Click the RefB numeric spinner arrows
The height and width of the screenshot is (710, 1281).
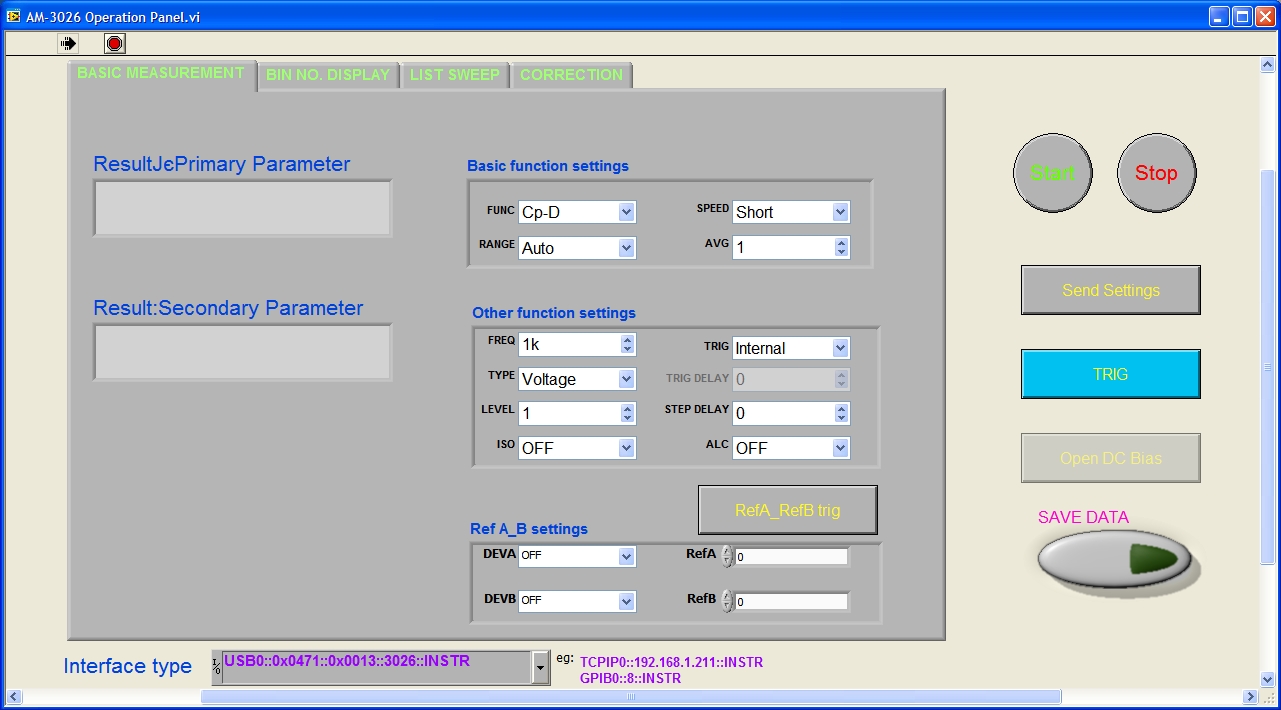pyautogui.click(x=727, y=601)
